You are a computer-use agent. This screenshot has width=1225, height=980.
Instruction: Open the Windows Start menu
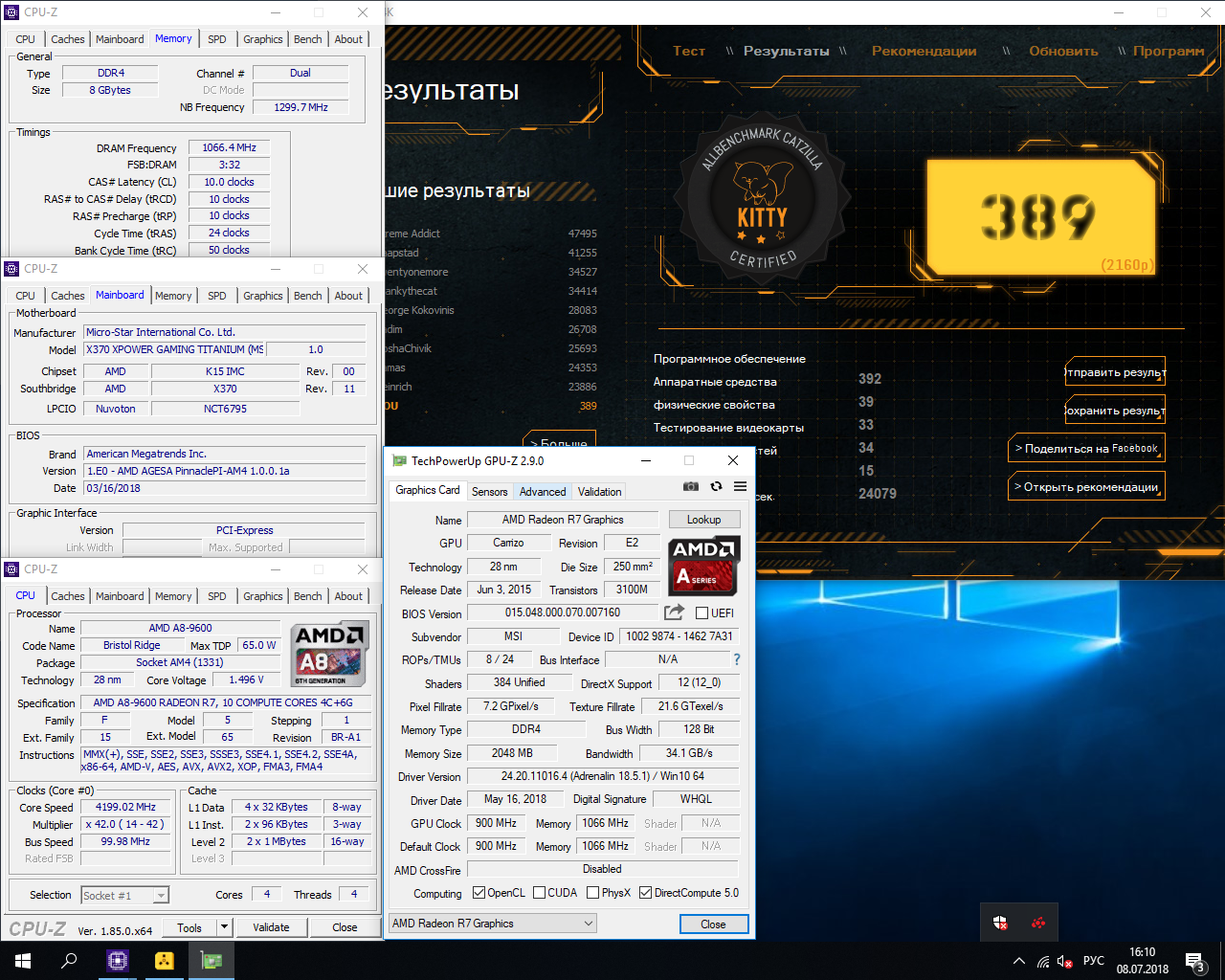[23, 961]
